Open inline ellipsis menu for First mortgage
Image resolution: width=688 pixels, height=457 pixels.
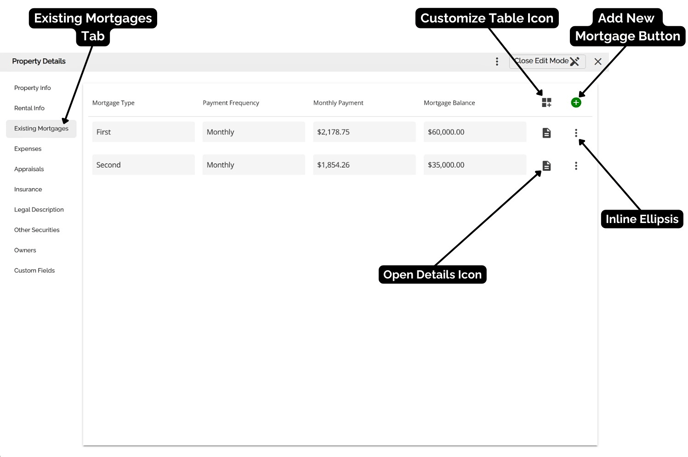point(576,132)
